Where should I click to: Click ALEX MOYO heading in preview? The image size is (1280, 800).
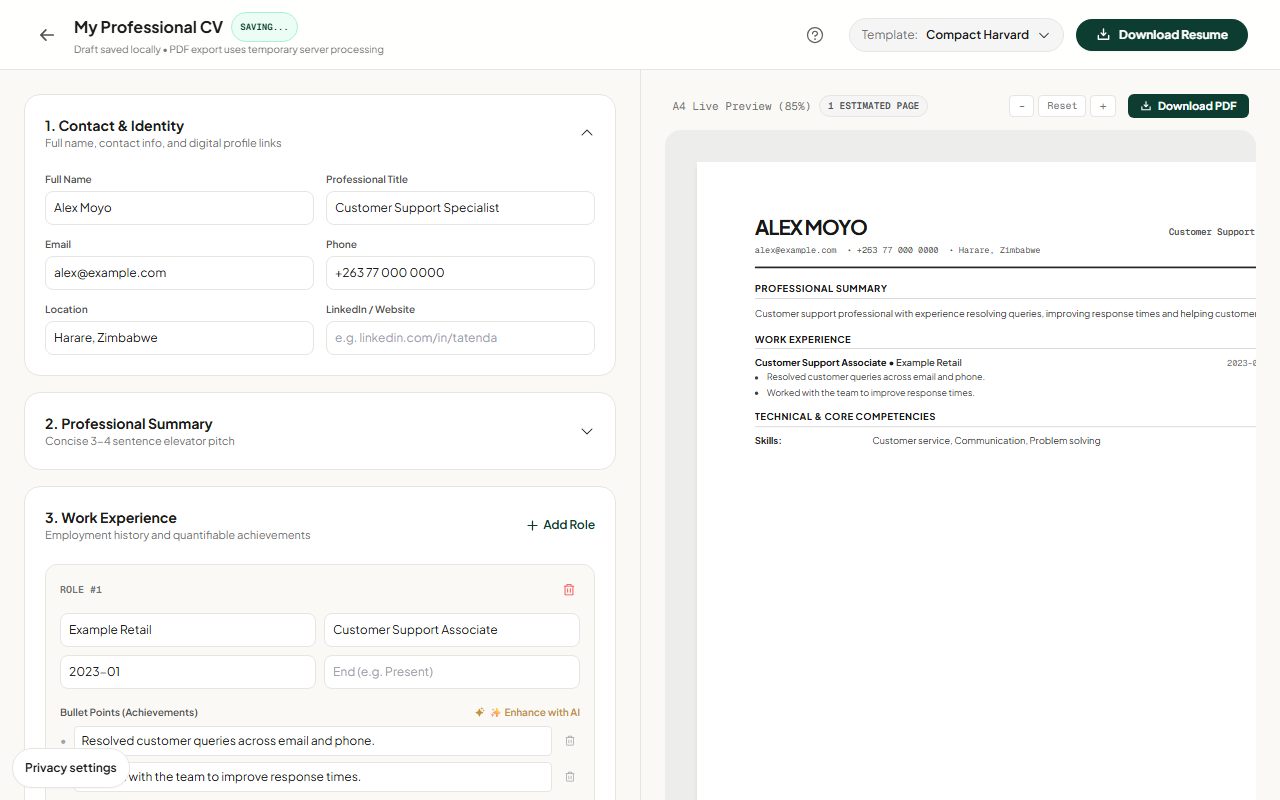click(811, 228)
